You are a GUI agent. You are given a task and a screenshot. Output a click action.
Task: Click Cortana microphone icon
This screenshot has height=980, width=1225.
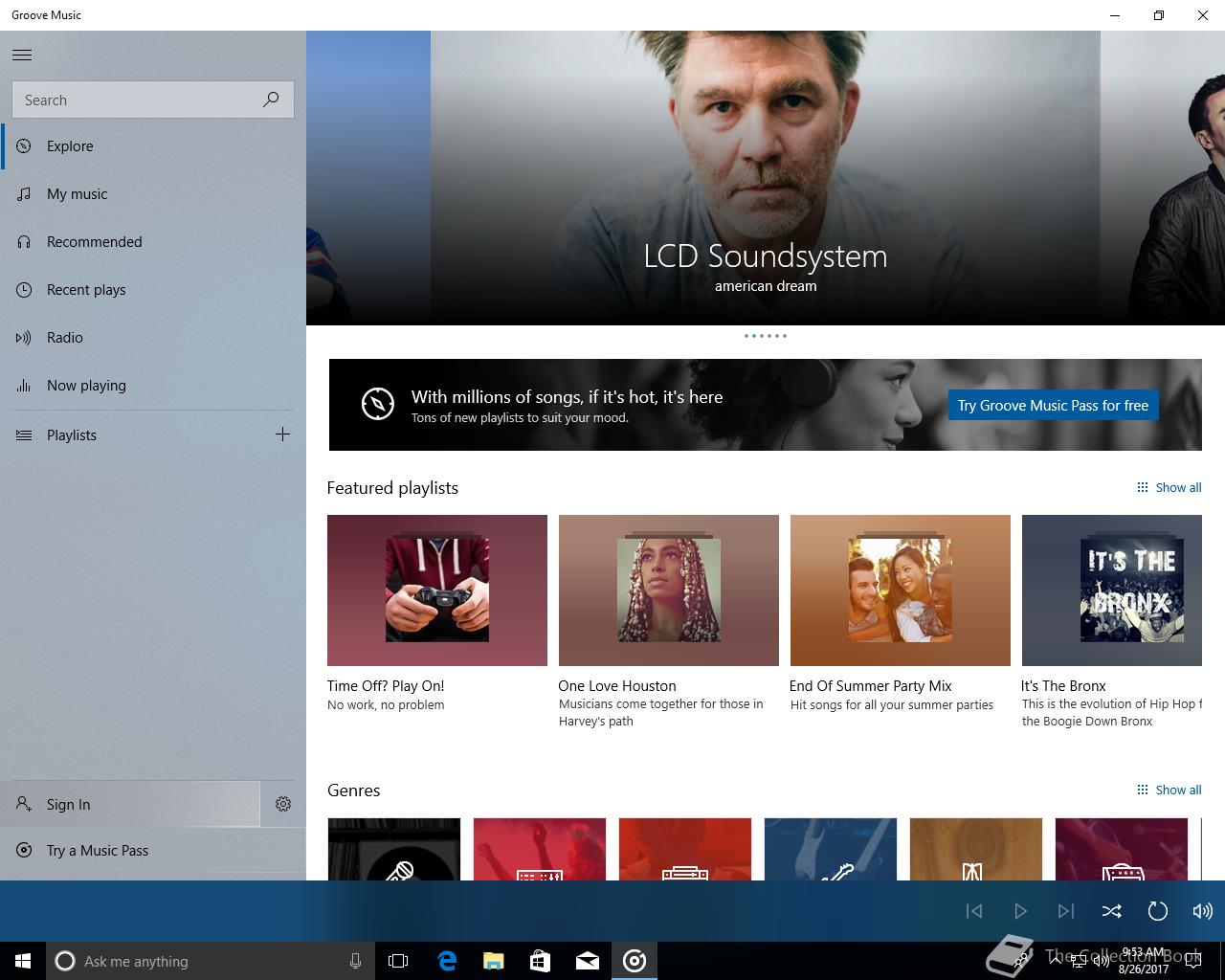355,961
